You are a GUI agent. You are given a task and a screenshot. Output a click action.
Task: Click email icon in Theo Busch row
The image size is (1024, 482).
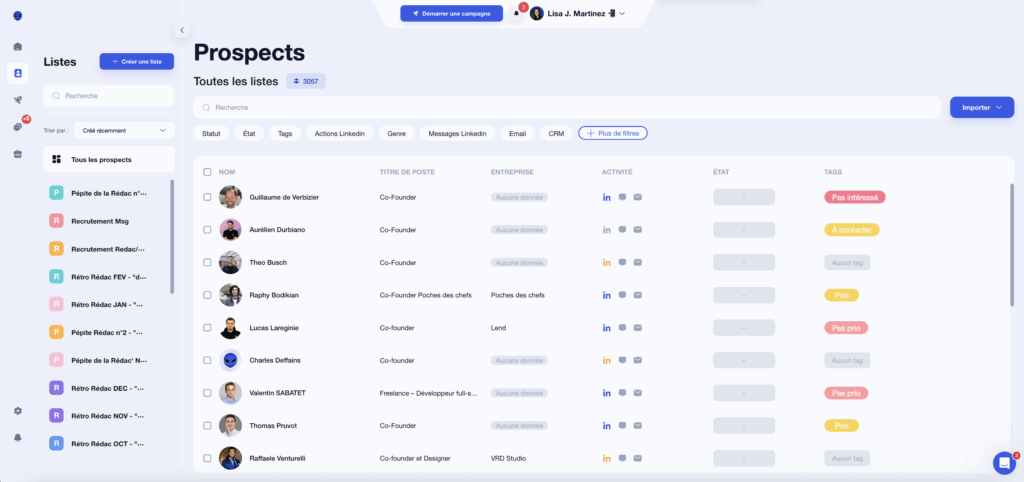[x=637, y=262]
